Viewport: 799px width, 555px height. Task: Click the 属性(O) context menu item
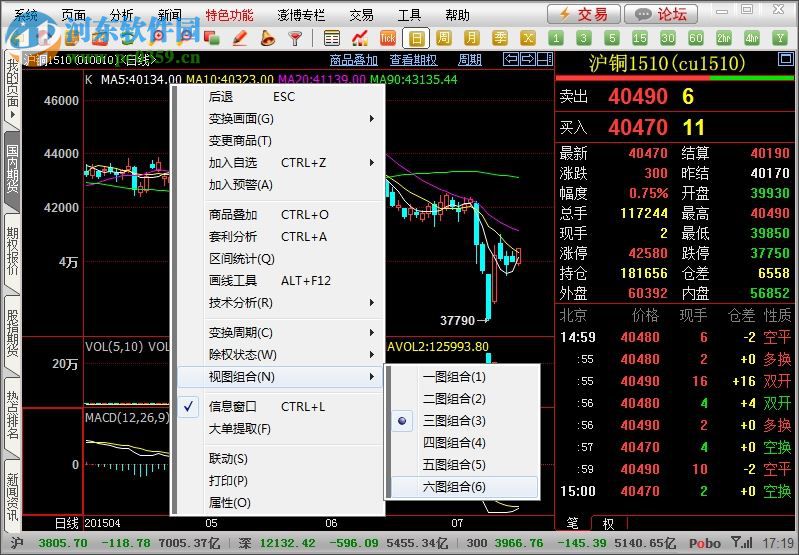pos(280,503)
